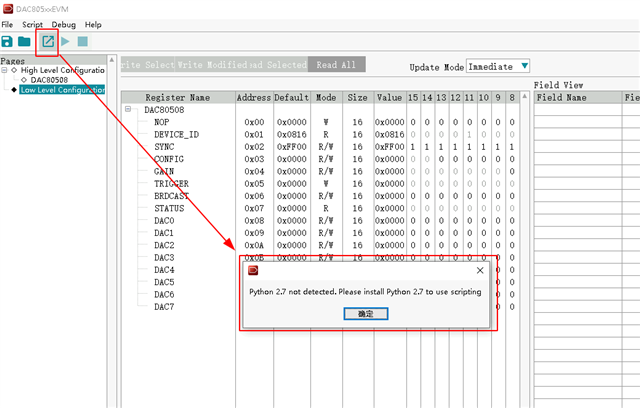Image resolution: width=640 pixels, height=408 pixels.
Task: Launch the scripting window icon
Action: point(48,41)
